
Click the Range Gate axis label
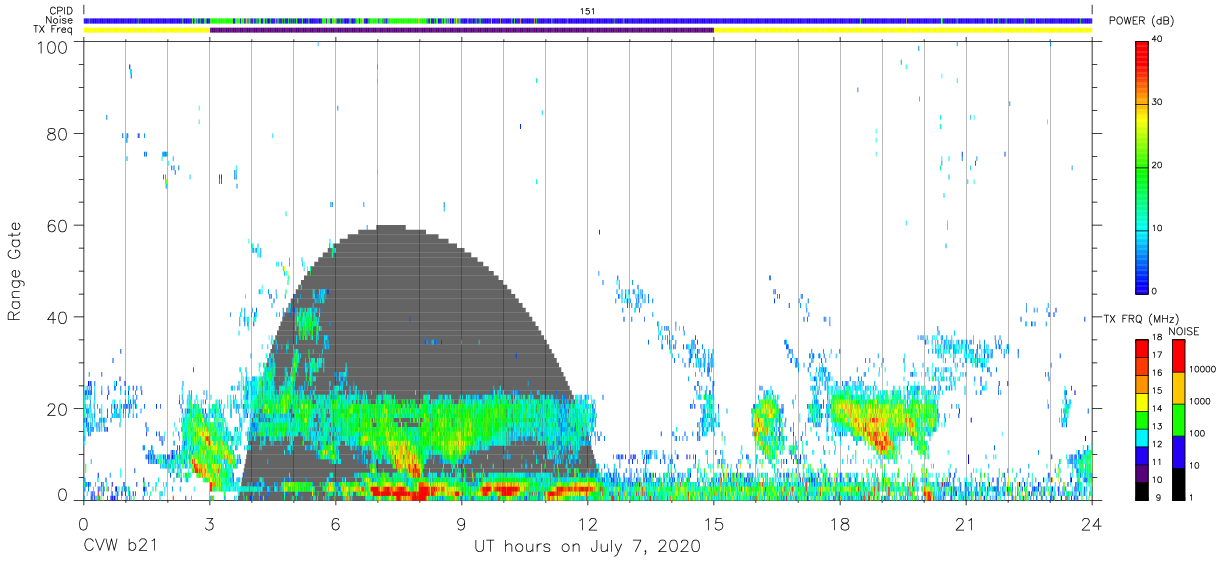tap(15, 271)
